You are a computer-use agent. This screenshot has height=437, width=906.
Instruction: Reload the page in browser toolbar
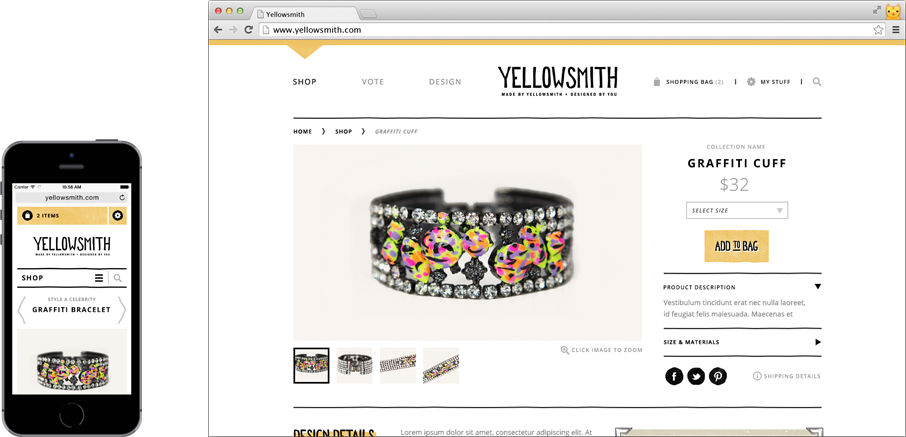pyautogui.click(x=248, y=29)
